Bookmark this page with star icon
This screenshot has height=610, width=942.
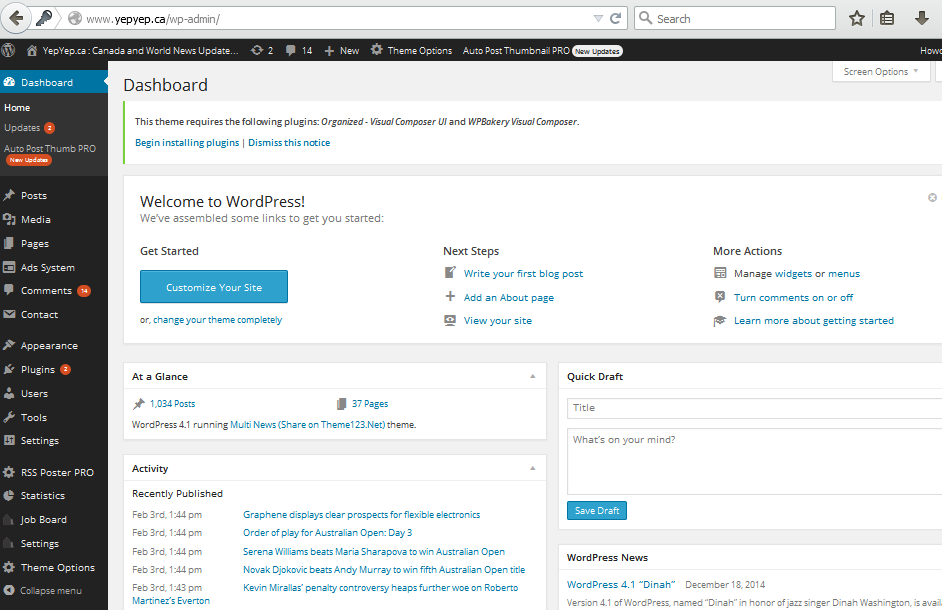(x=857, y=19)
